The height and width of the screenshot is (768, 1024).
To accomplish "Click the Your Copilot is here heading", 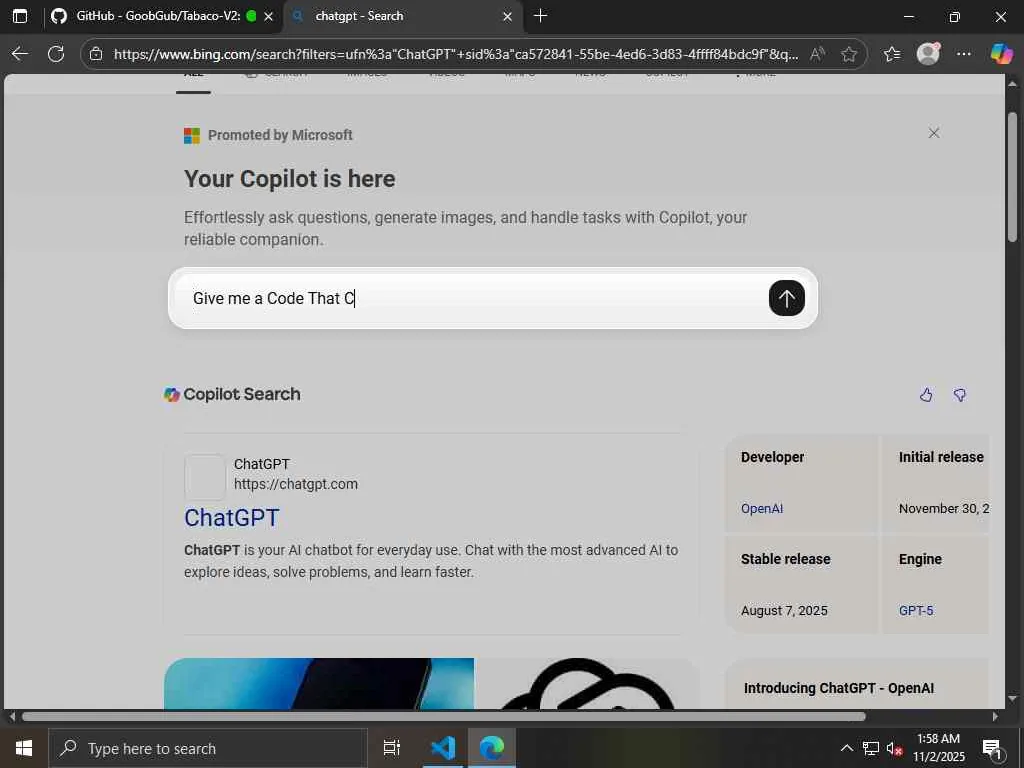I will (289, 179).
